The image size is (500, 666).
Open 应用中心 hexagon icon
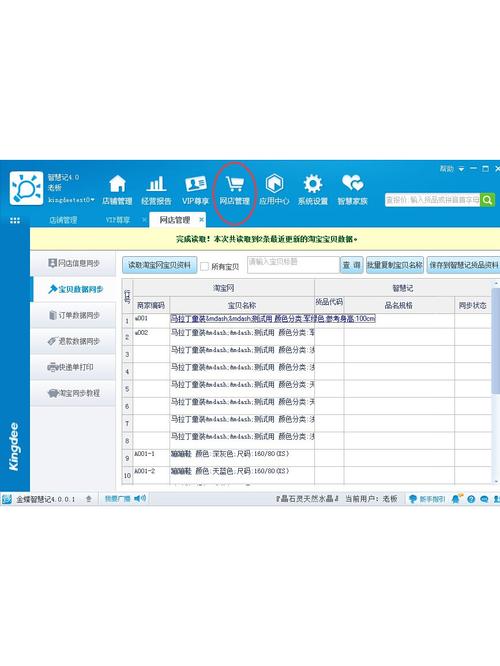(x=274, y=184)
